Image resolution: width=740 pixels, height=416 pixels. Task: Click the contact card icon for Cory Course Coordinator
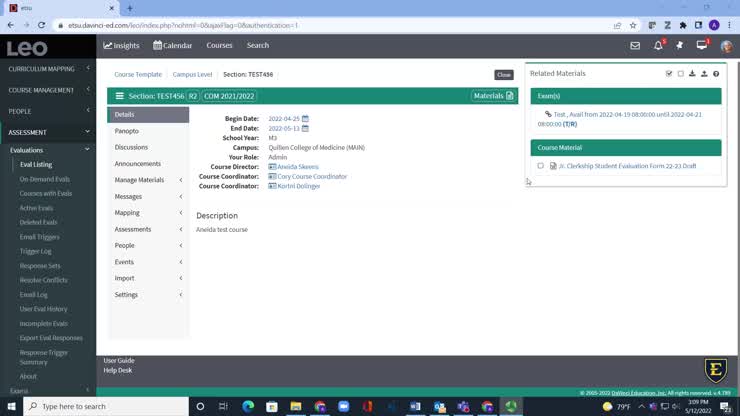coord(272,177)
